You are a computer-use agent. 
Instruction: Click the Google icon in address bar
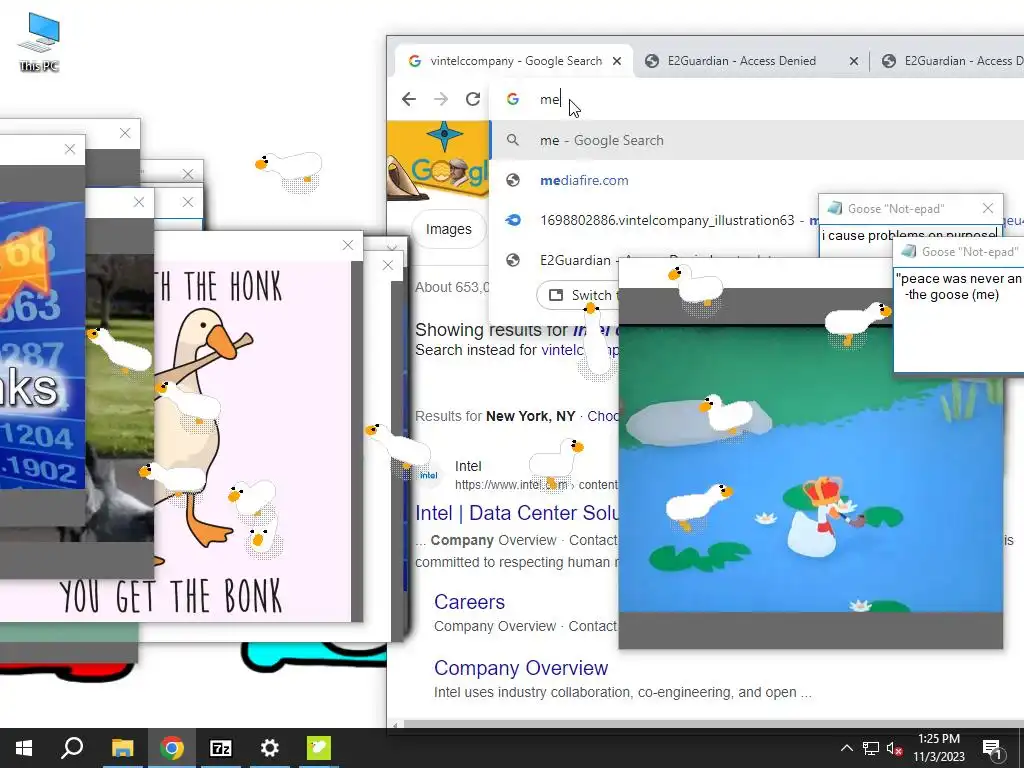click(x=513, y=99)
